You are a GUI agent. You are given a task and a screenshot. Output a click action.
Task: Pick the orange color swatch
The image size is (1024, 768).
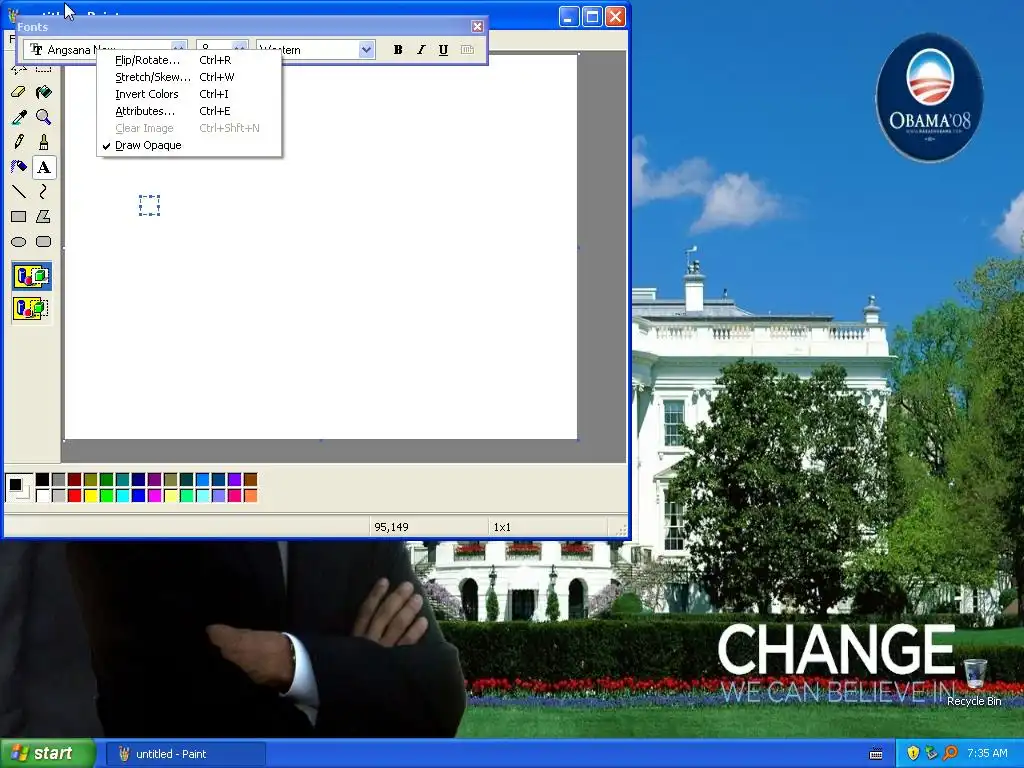pos(250,496)
